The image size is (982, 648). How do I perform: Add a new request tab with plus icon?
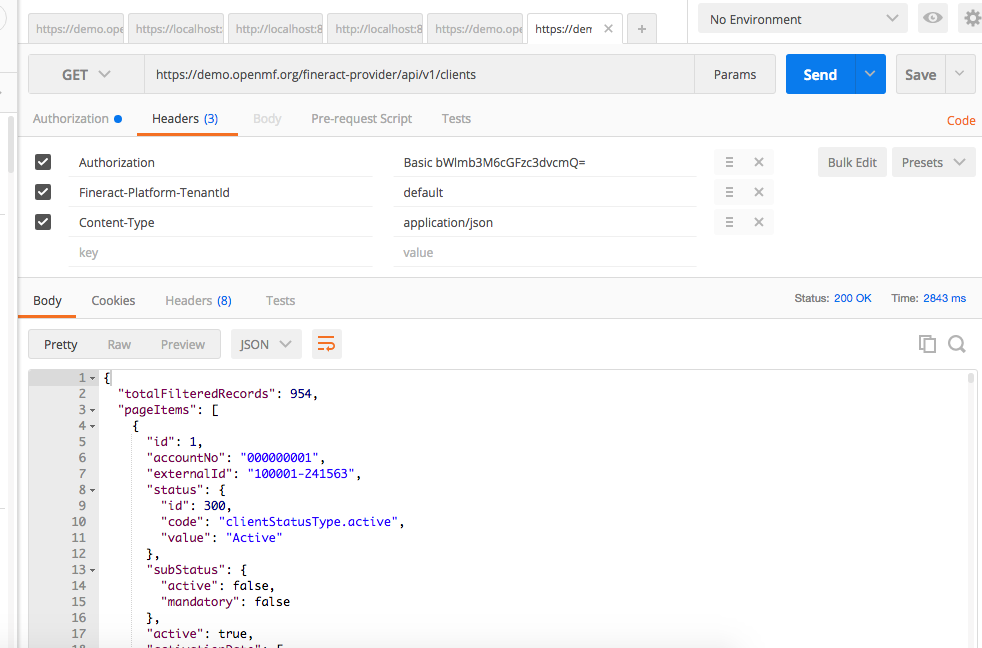click(x=641, y=29)
